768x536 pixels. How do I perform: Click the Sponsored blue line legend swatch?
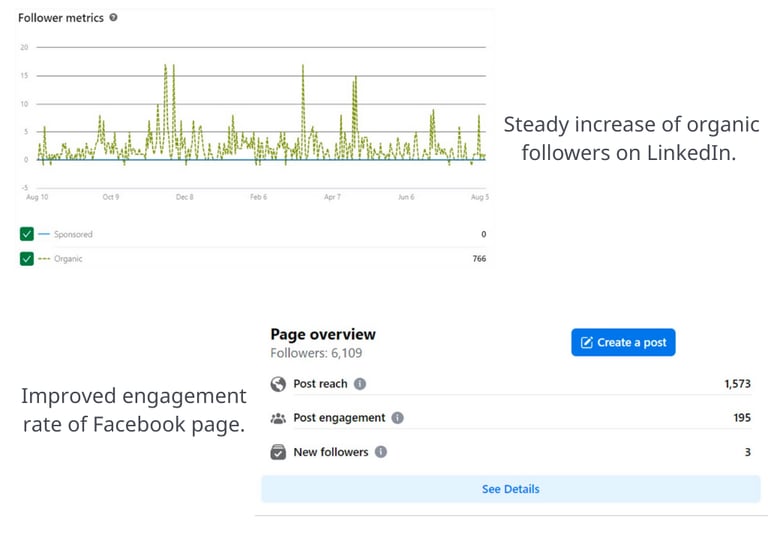pos(44,234)
